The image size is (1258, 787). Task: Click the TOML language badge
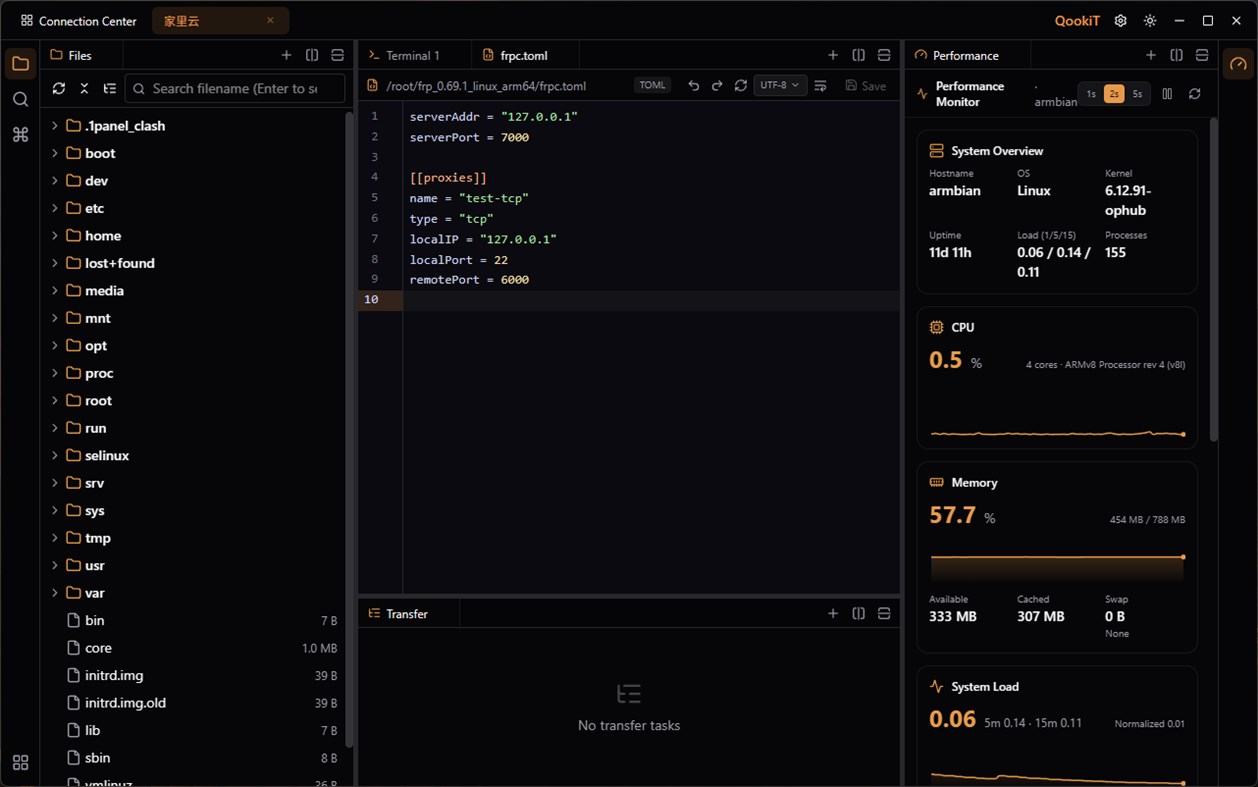click(652, 86)
